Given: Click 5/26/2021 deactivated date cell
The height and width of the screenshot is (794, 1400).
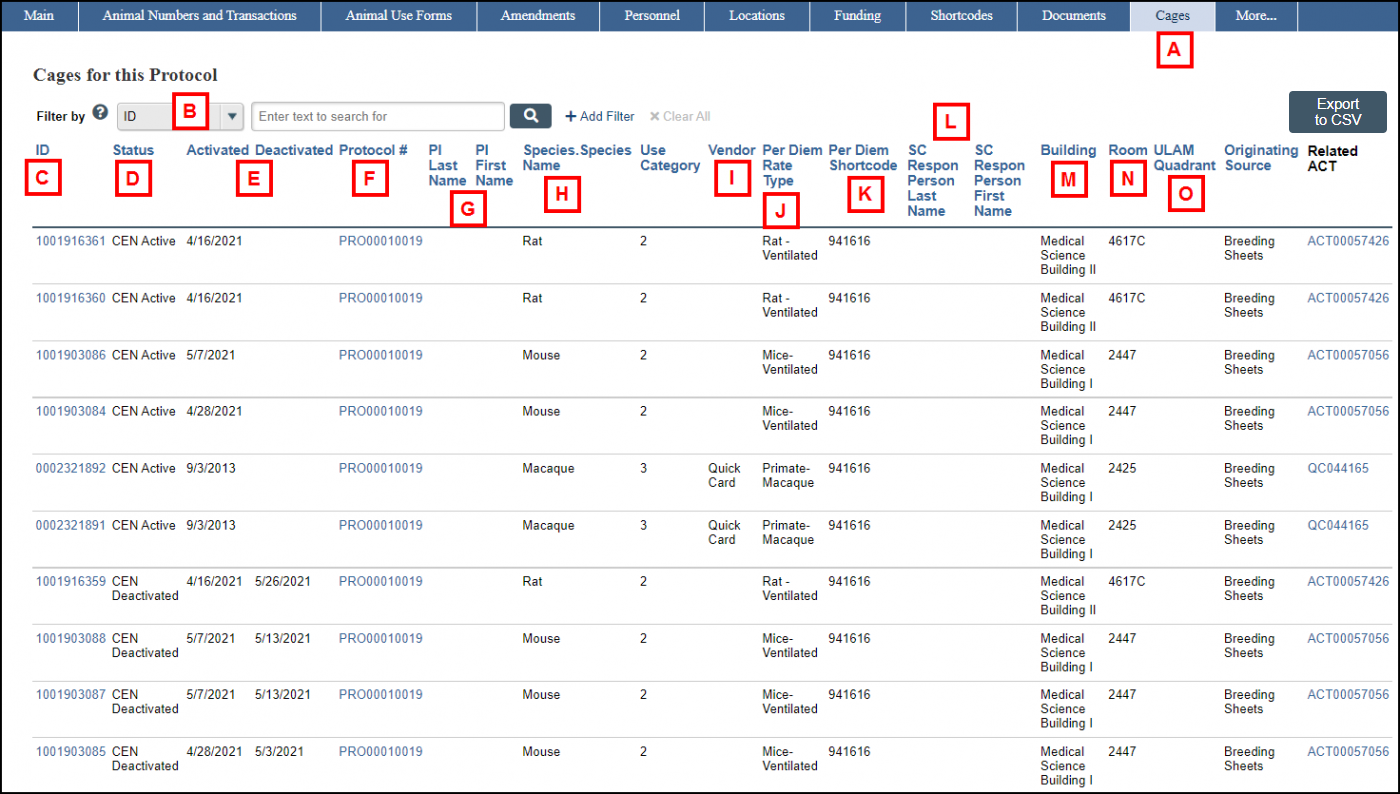Looking at the screenshot, I should (283, 581).
